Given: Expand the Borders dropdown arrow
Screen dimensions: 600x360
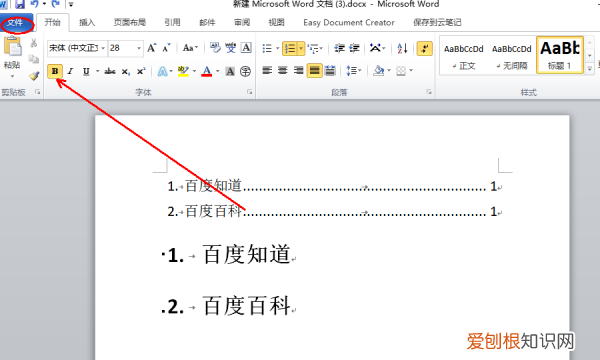Looking at the screenshot, I should pyautogui.click(x=411, y=70).
